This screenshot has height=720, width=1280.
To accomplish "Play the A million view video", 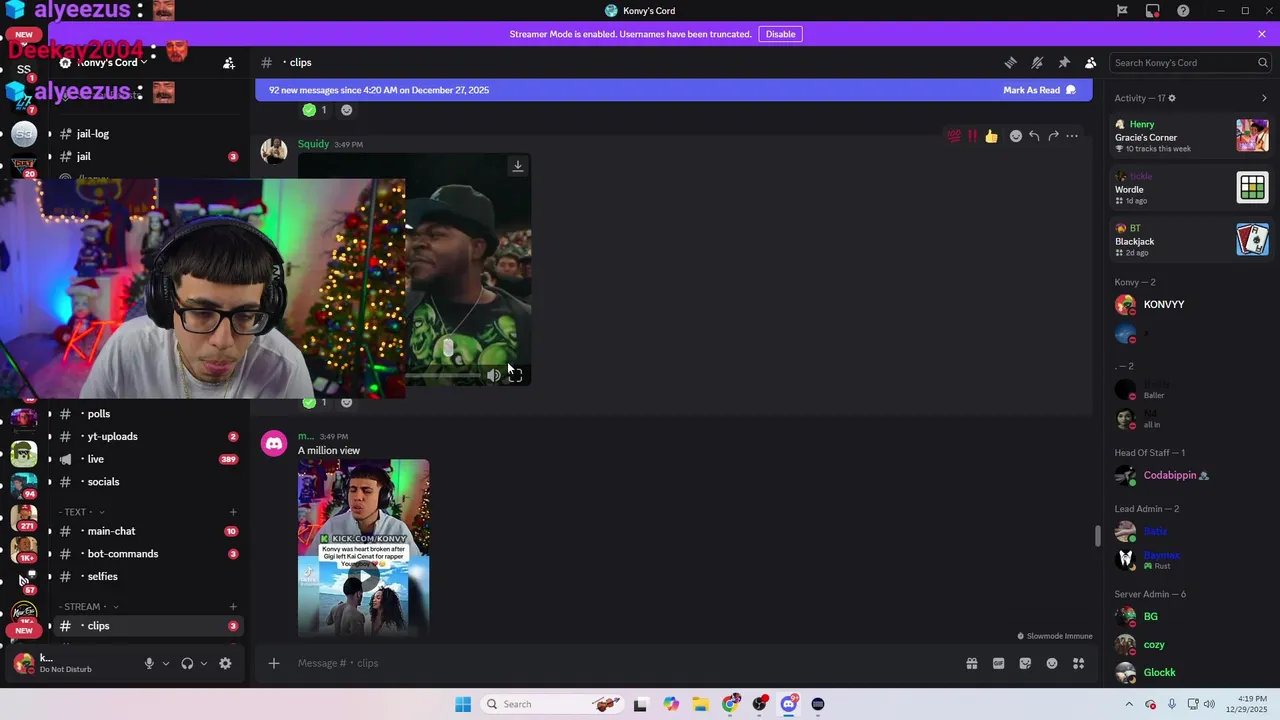I will point(364,577).
